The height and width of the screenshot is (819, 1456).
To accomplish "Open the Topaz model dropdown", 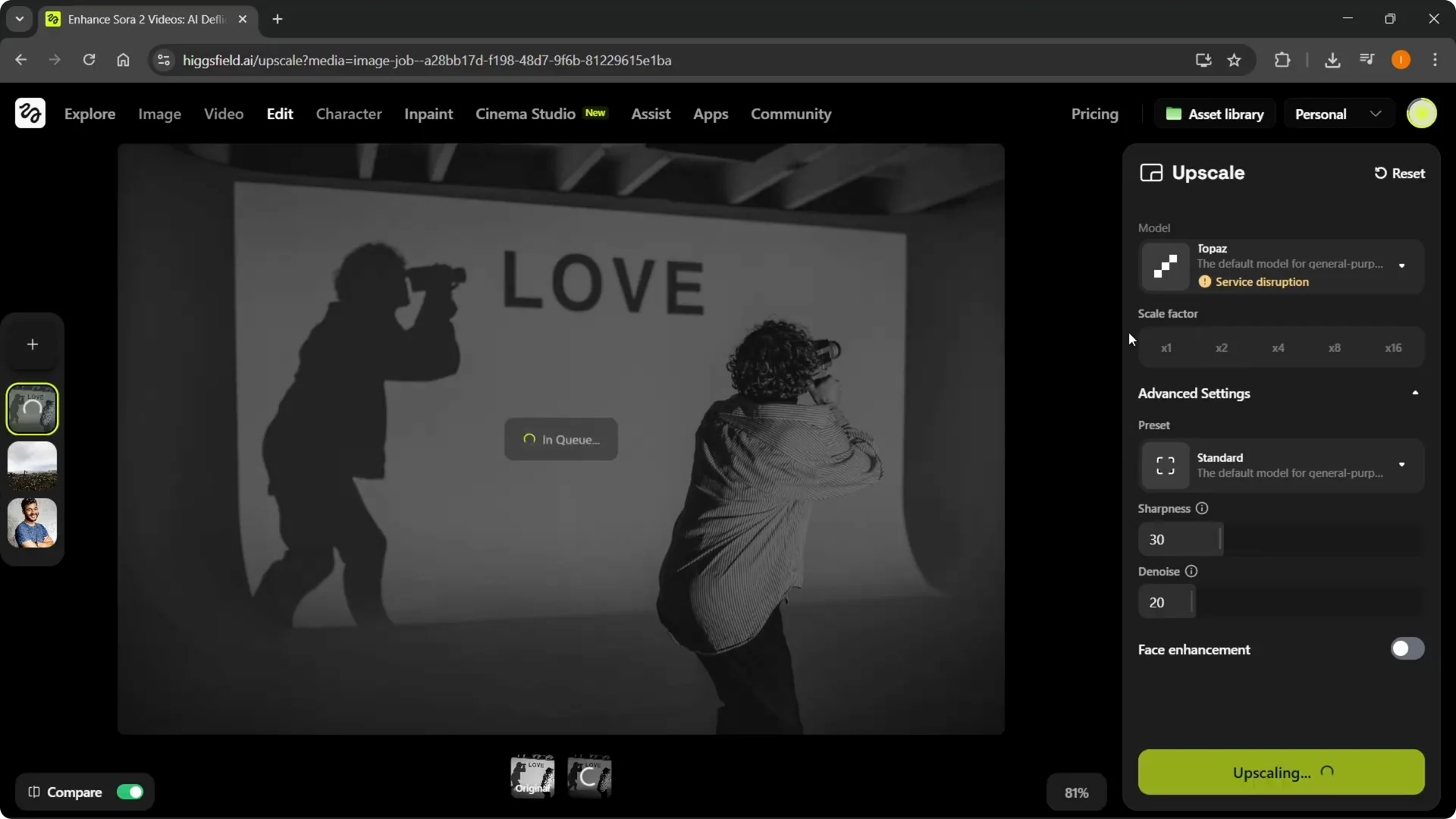I will click(1401, 265).
